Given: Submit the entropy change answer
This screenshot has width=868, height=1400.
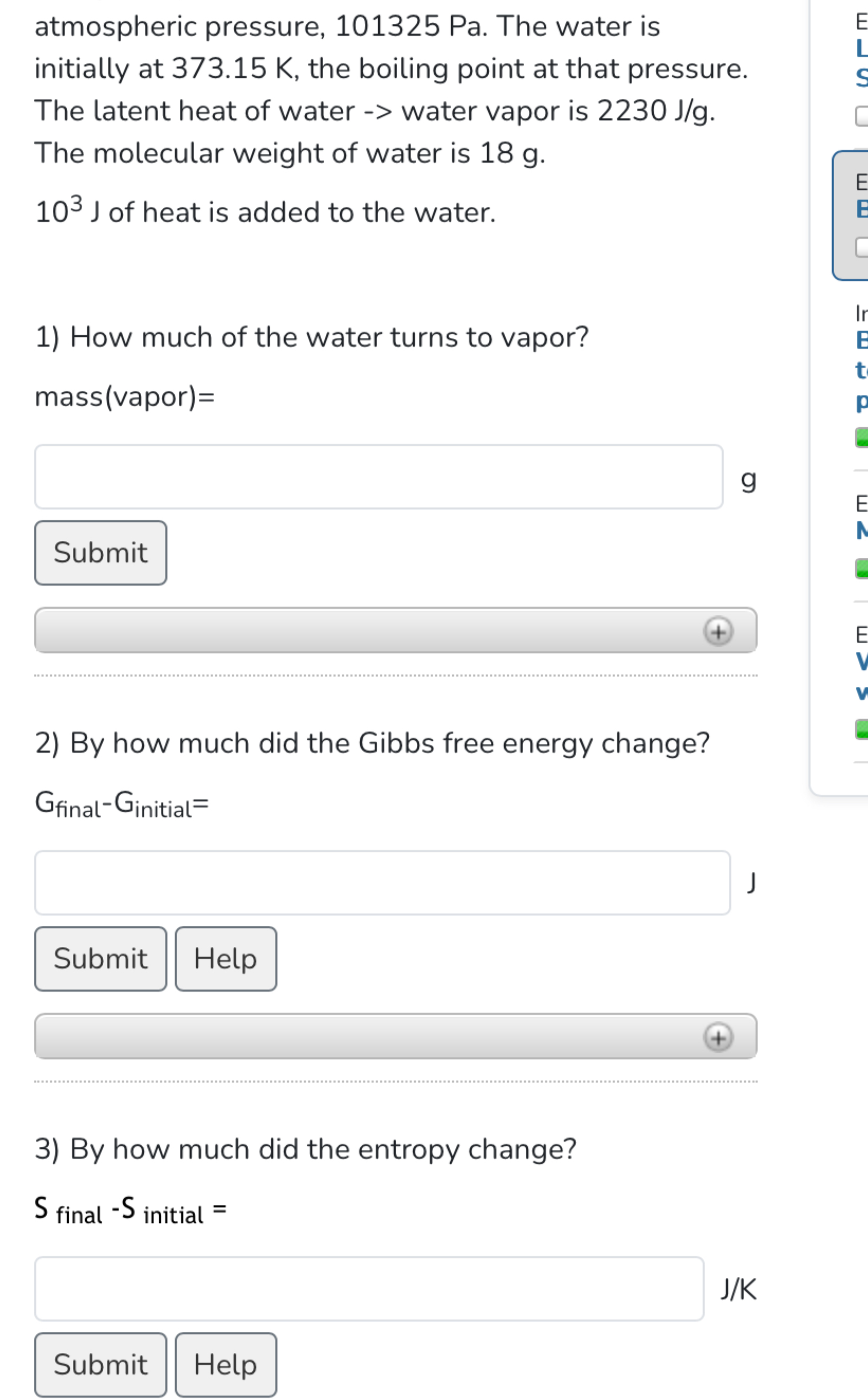Looking at the screenshot, I should click(100, 1365).
